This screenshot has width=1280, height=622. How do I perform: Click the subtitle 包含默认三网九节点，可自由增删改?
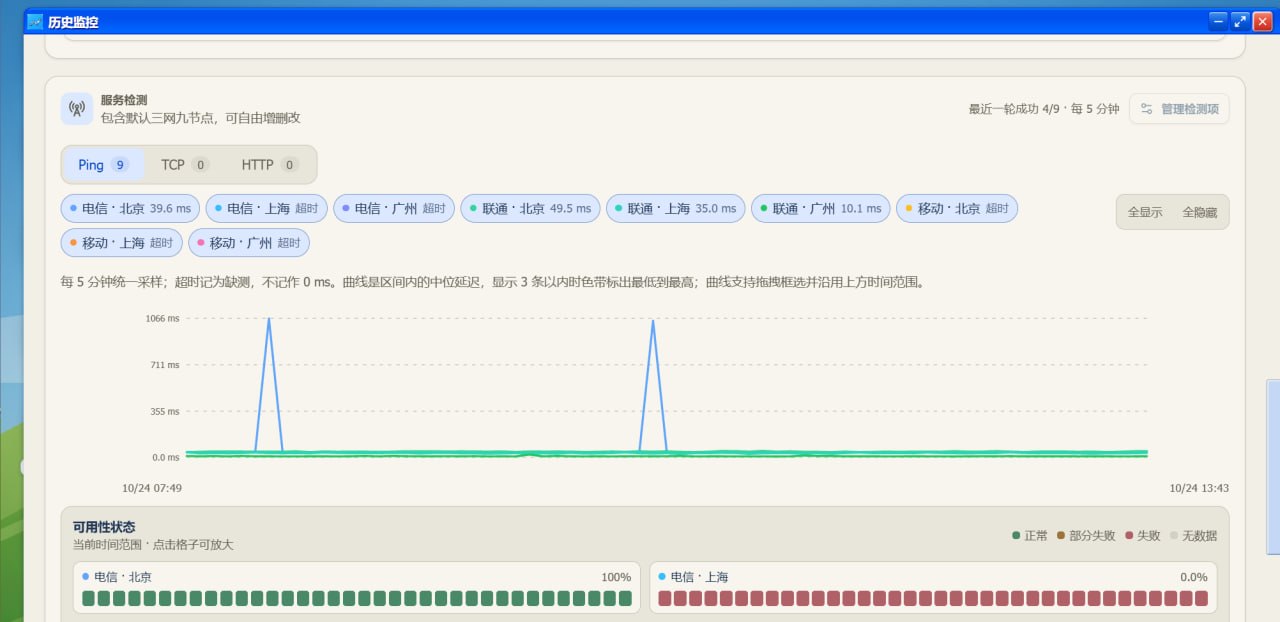coord(200,118)
